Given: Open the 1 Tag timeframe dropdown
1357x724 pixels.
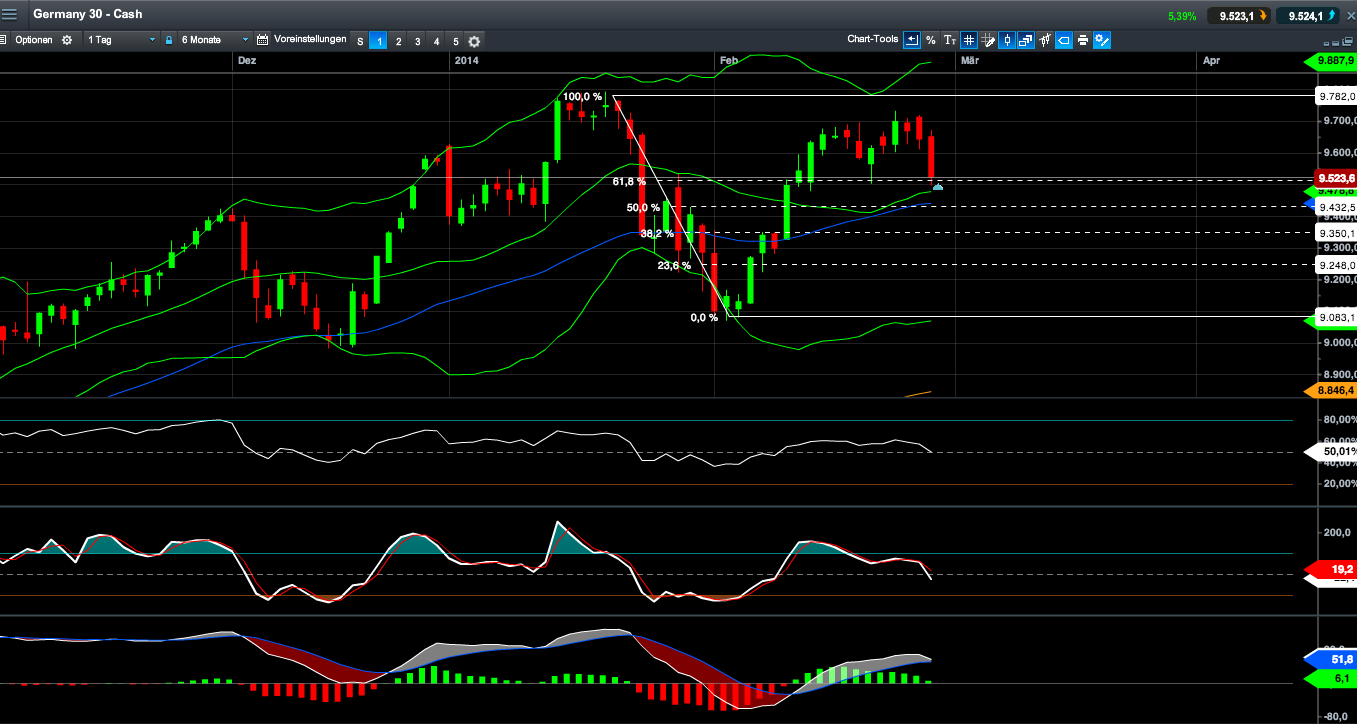Looking at the screenshot, I should point(120,40).
